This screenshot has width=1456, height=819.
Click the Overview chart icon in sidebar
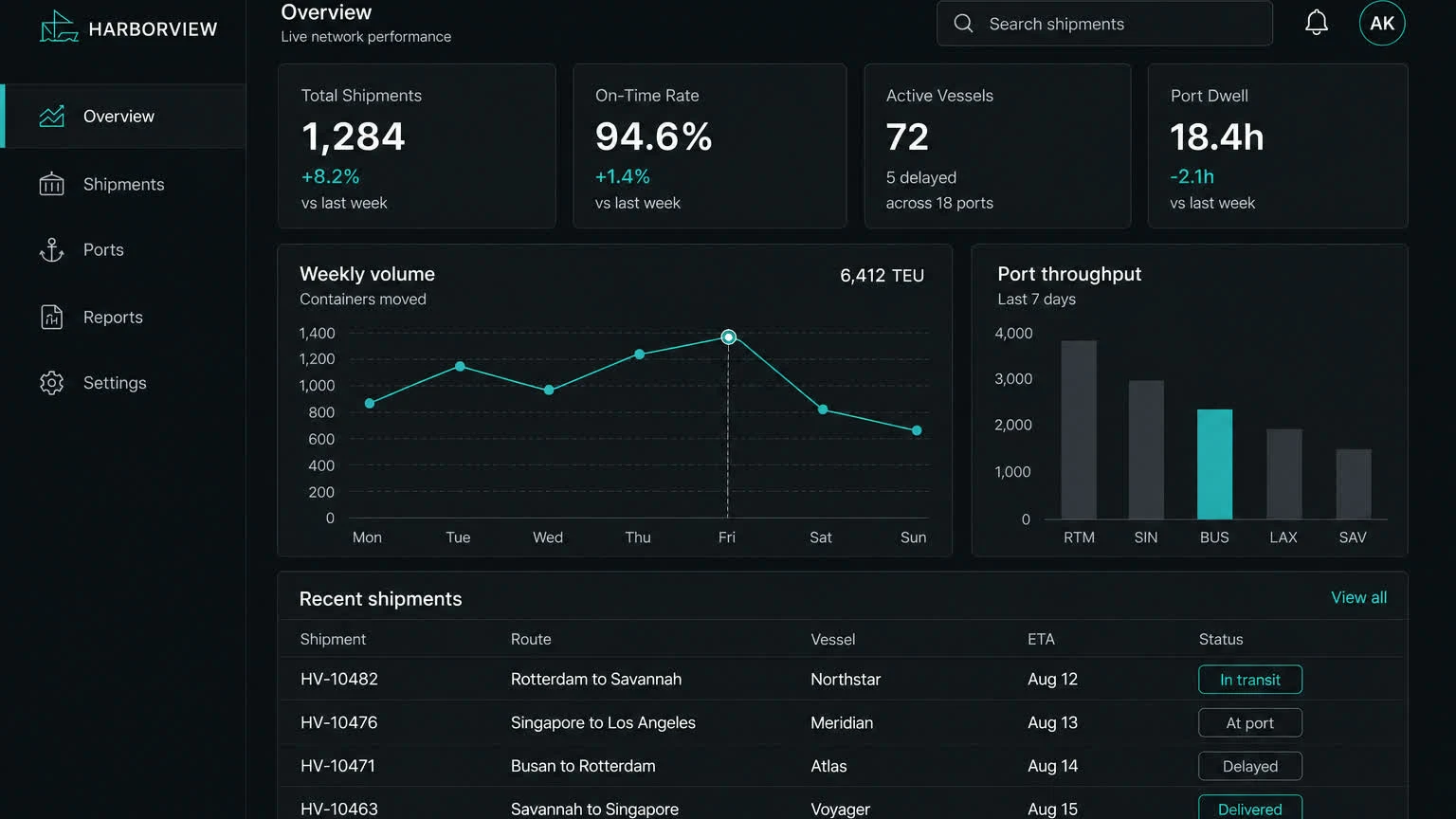pyautogui.click(x=52, y=116)
